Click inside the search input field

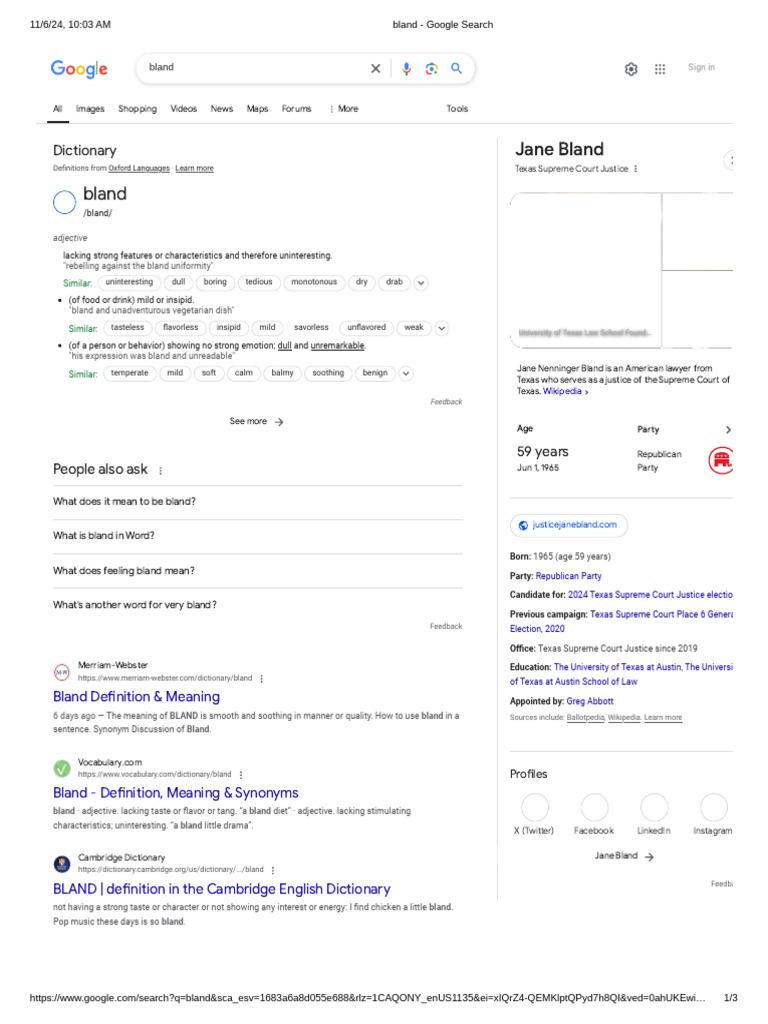pyautogui.click(x=250, y=68)
